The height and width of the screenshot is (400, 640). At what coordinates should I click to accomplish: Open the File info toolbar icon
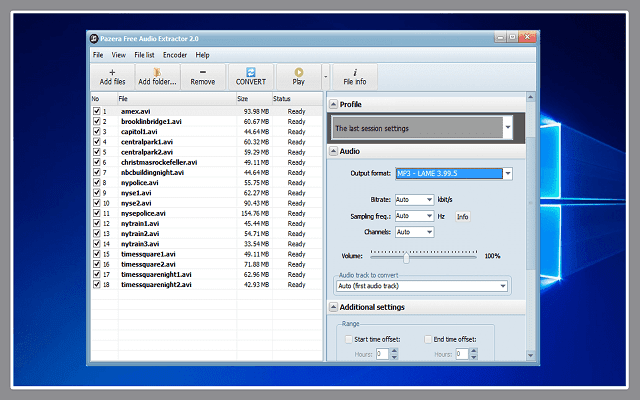coord(354,76)
